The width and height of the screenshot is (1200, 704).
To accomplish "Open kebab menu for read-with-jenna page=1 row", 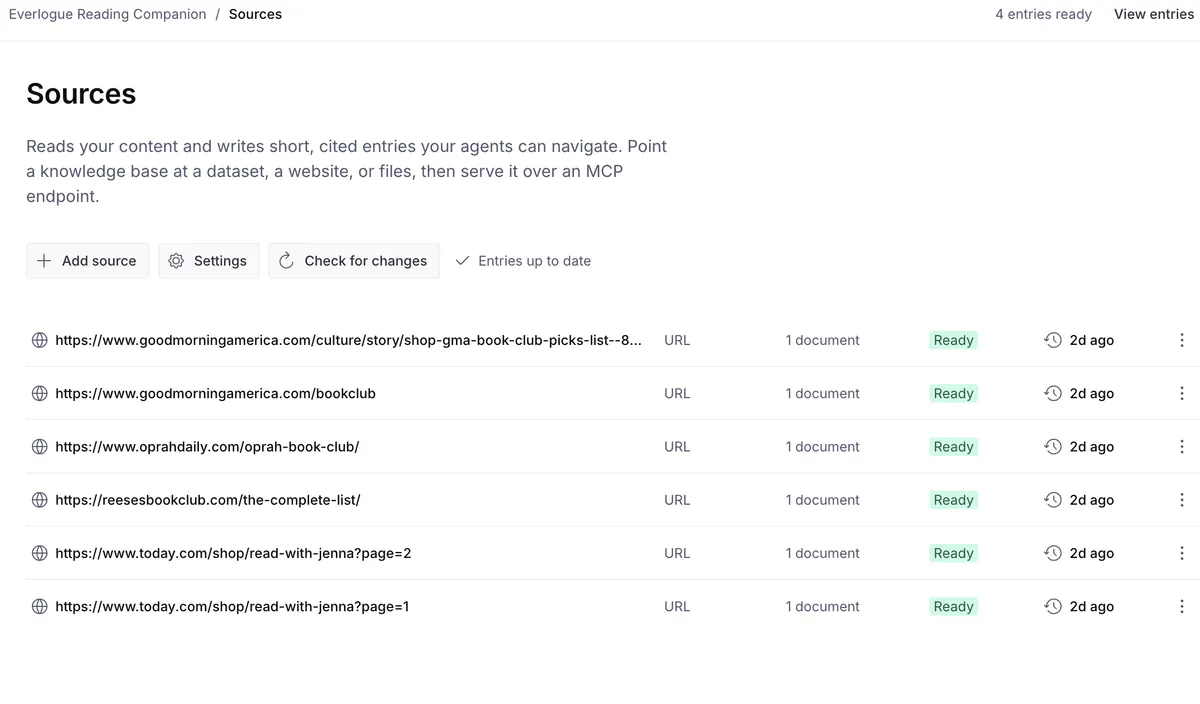I will pos(1182,606).
